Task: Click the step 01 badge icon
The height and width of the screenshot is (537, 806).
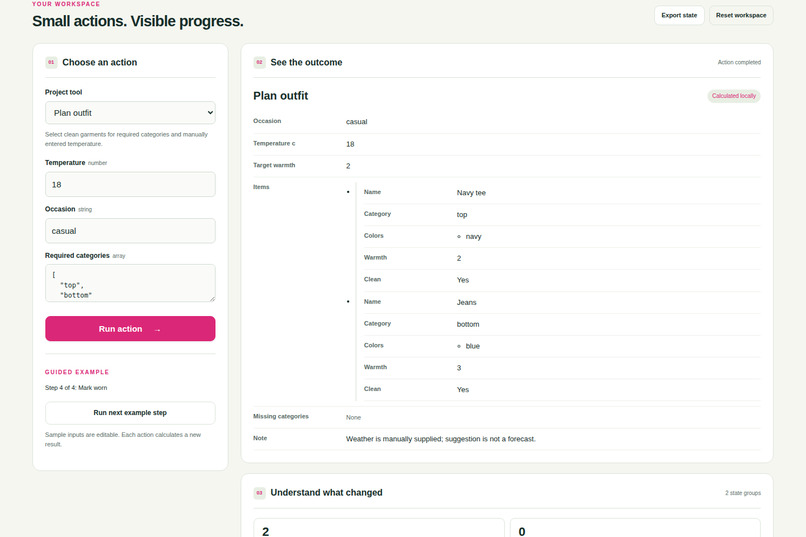Action: (x=51, y=62)
